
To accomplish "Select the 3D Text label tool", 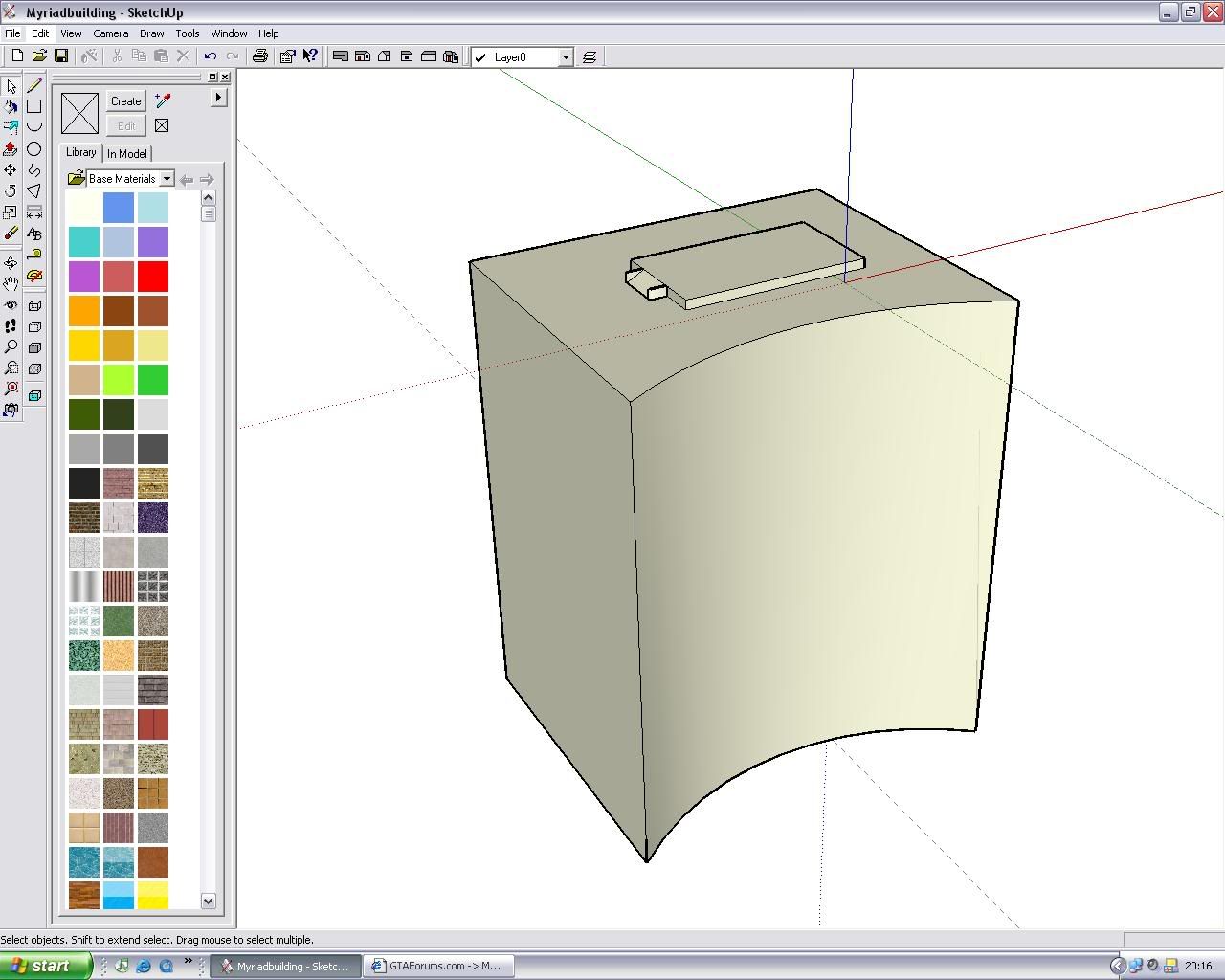I will pos(34,234).
